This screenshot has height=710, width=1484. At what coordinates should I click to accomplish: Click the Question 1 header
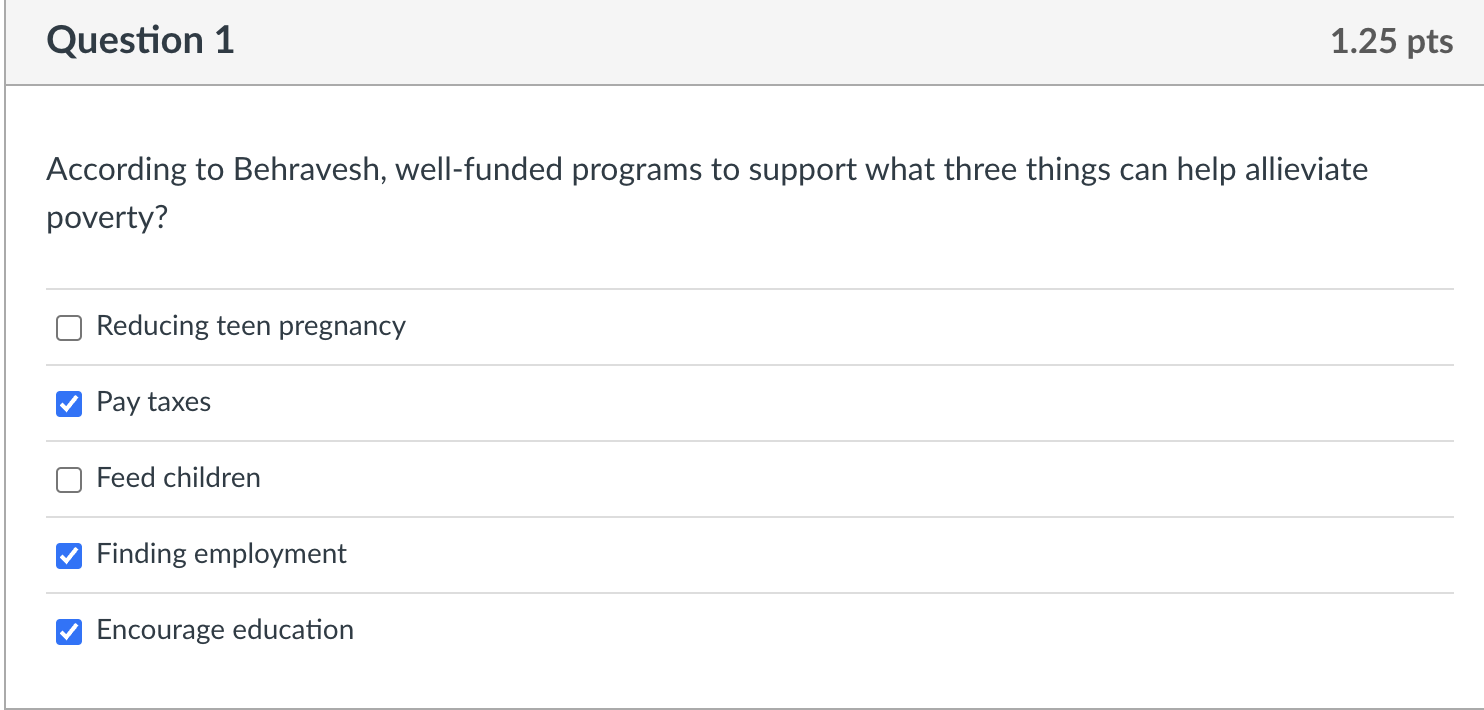click(x=139, y=40)
